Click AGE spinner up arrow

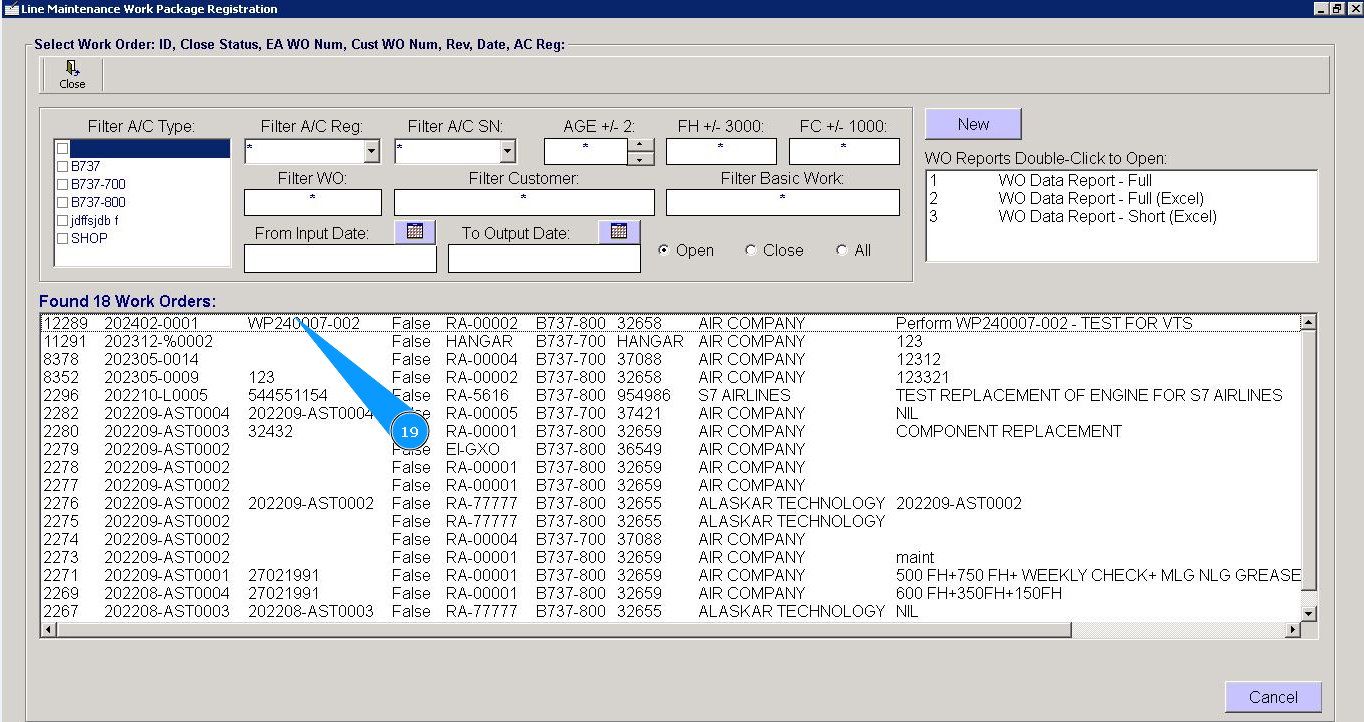[x=640, y=145]
